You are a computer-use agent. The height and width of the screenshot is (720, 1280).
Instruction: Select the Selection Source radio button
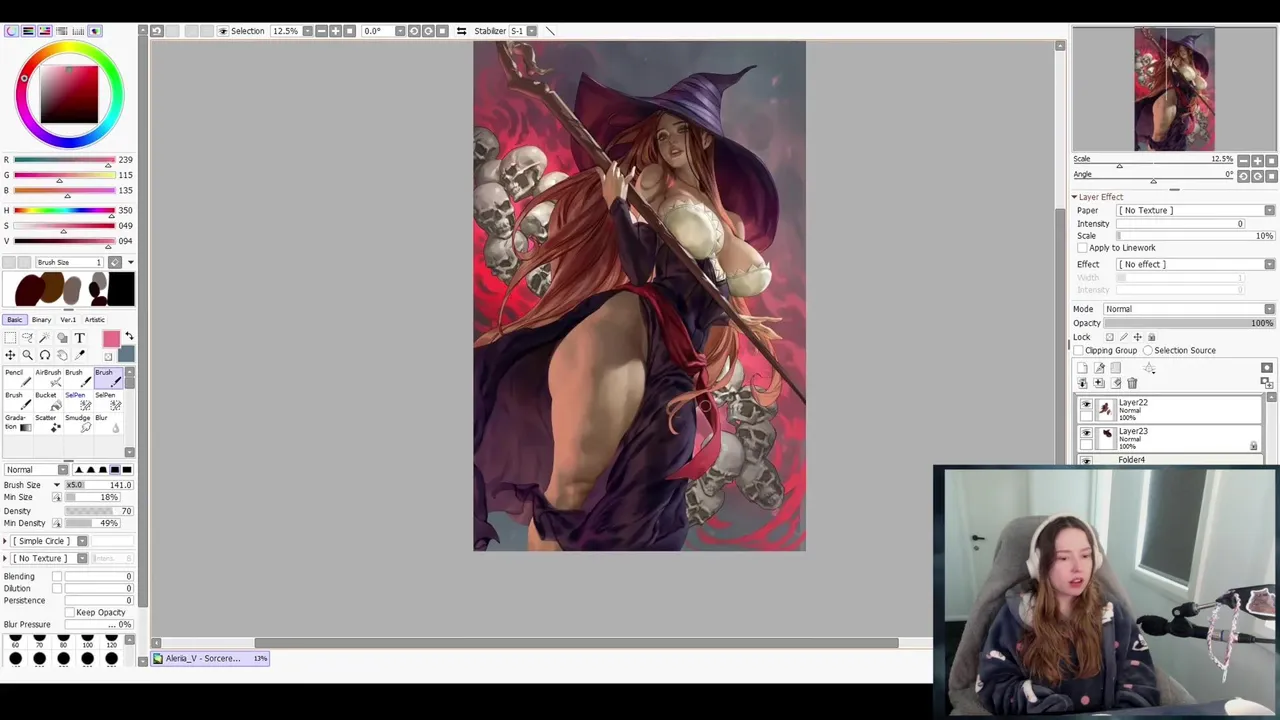point(1148,351)
